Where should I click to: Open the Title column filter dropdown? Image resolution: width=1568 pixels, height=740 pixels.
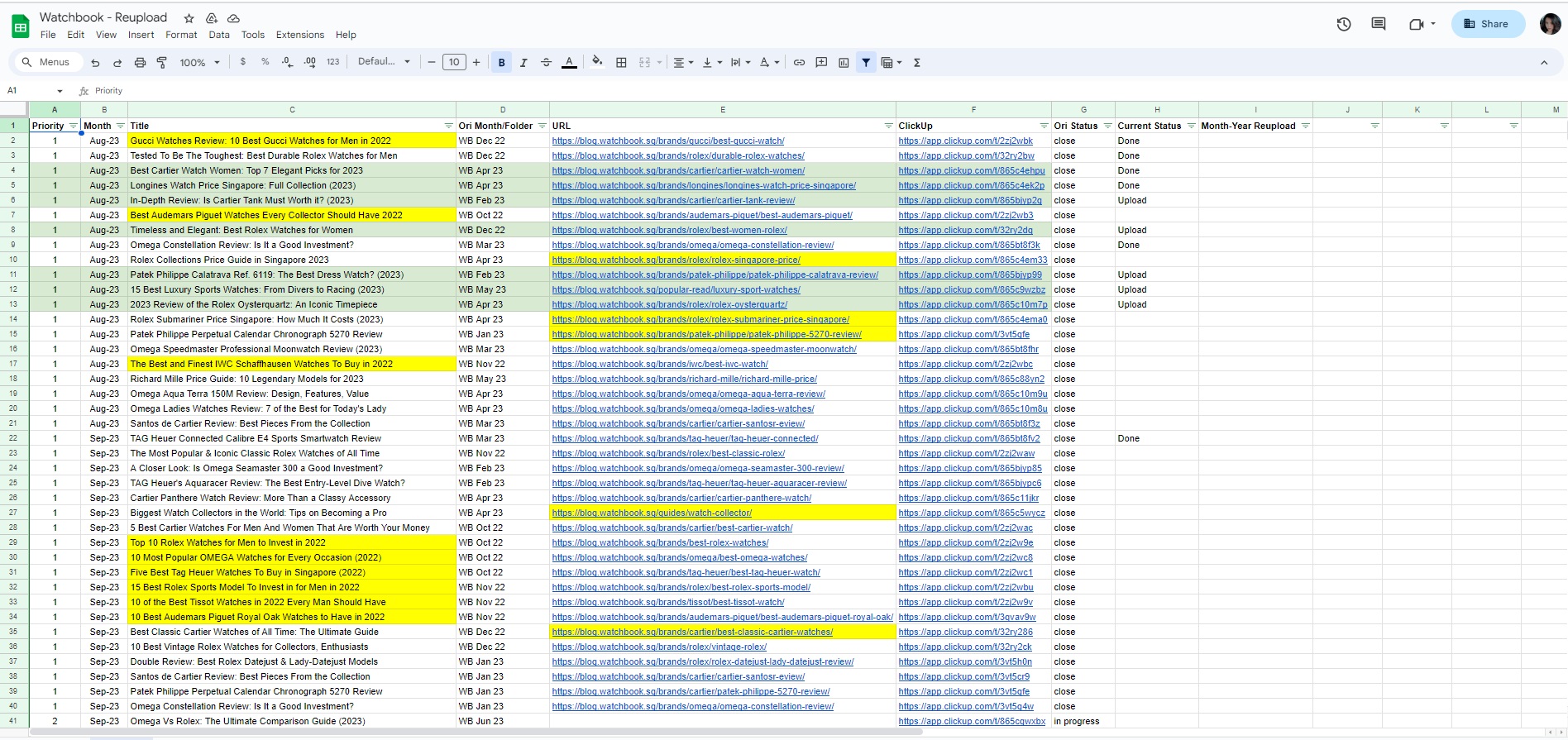tap(448, 126)
